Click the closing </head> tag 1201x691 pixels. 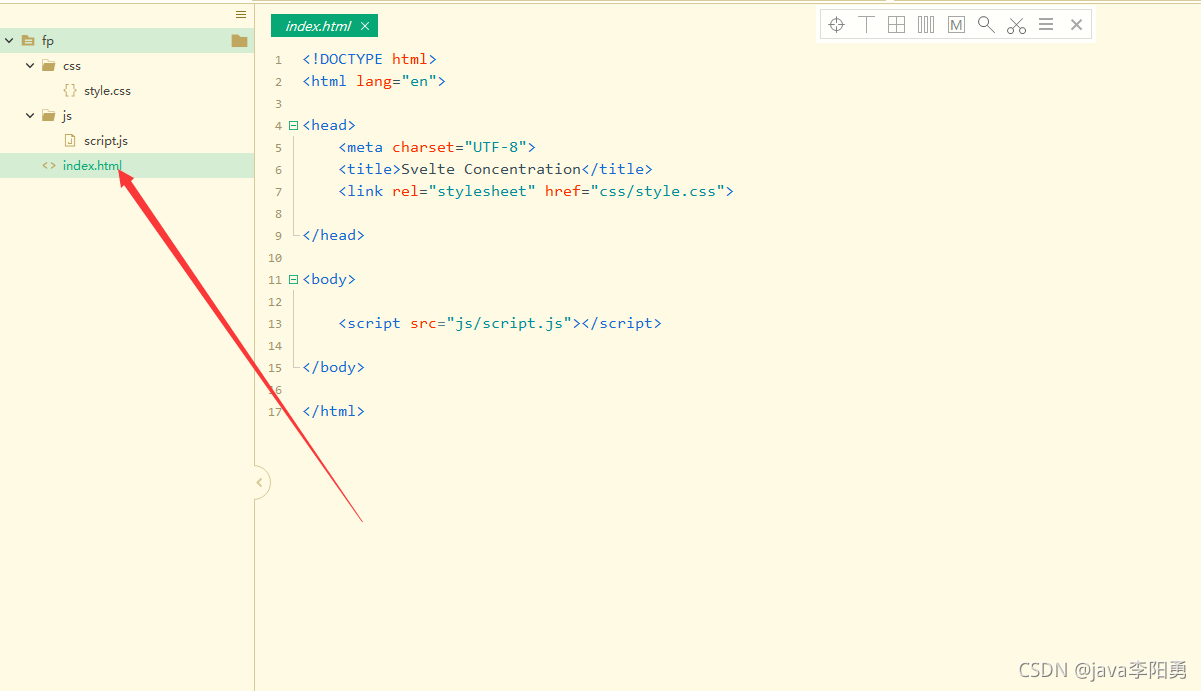click(x=334, y=235)
